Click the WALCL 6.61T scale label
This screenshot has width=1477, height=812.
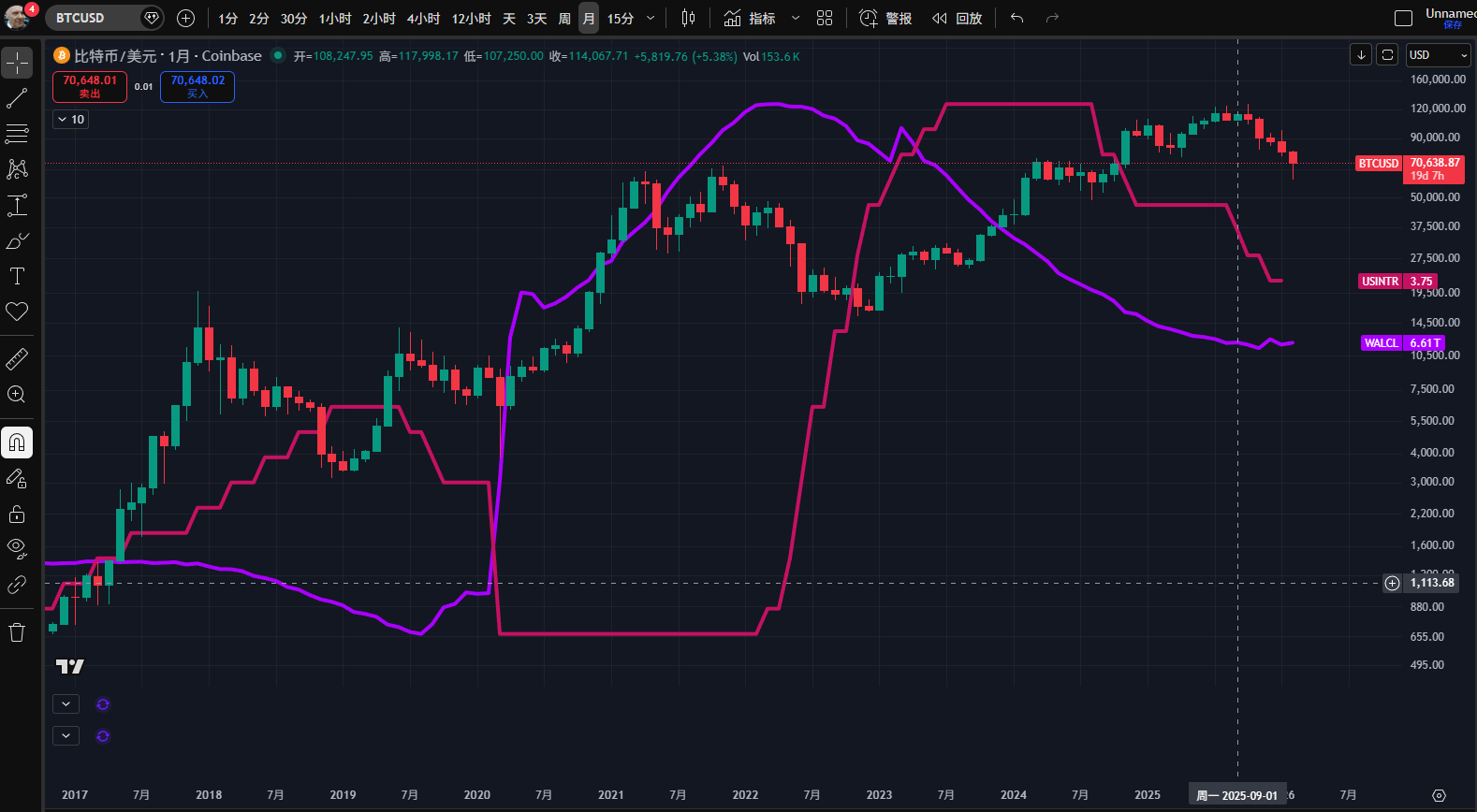1403,342
